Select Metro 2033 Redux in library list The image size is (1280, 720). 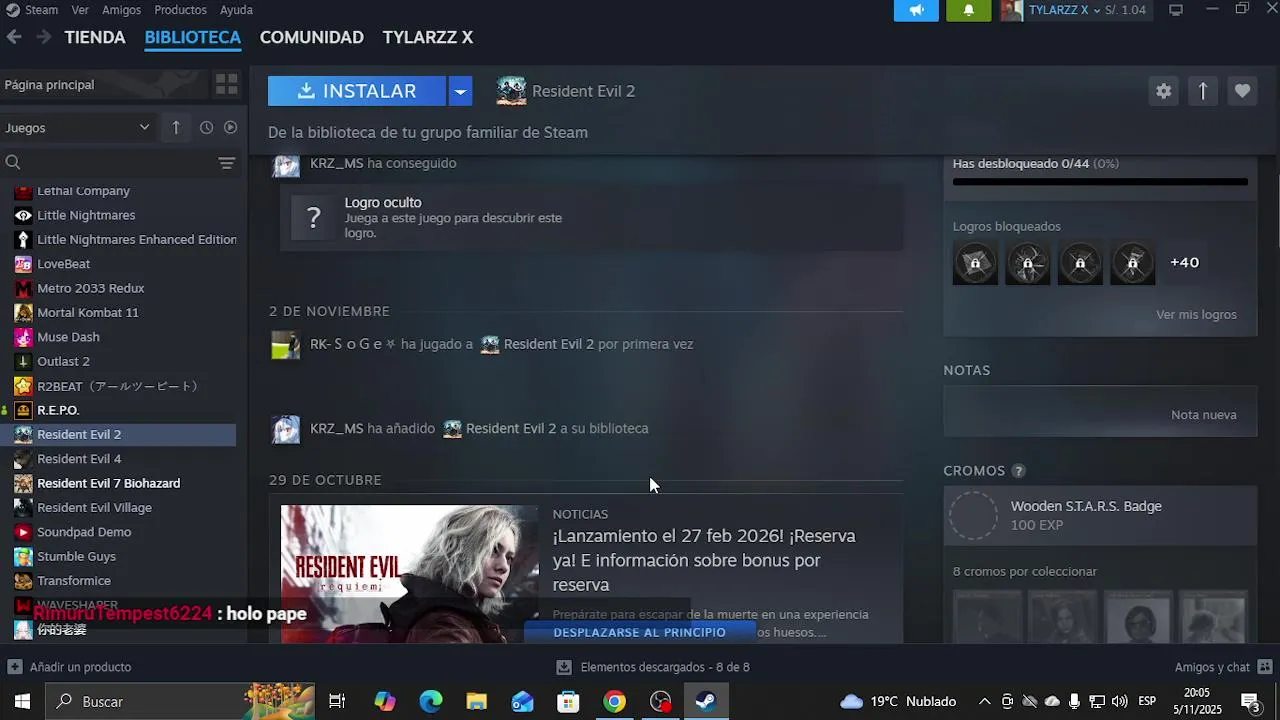[118, 288]
